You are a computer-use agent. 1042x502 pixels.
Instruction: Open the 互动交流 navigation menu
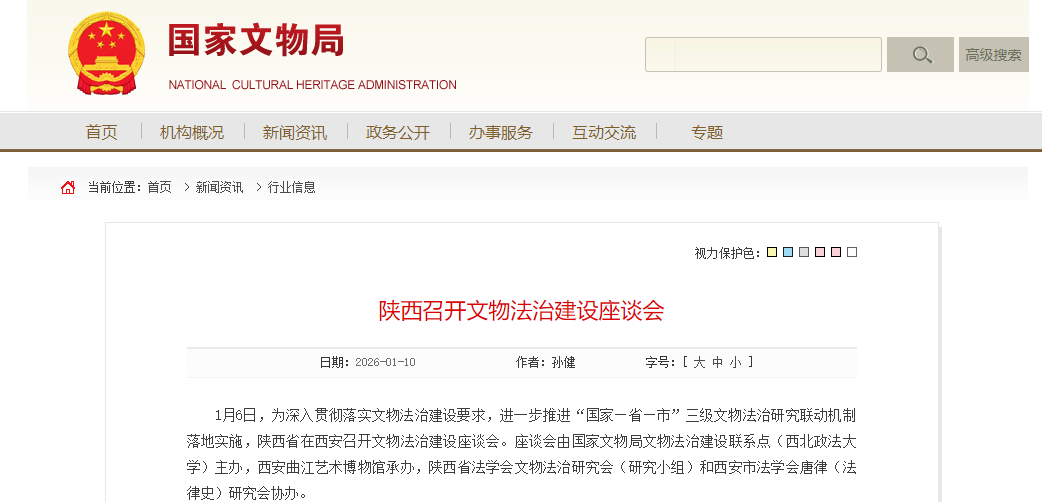click(604, 132)
